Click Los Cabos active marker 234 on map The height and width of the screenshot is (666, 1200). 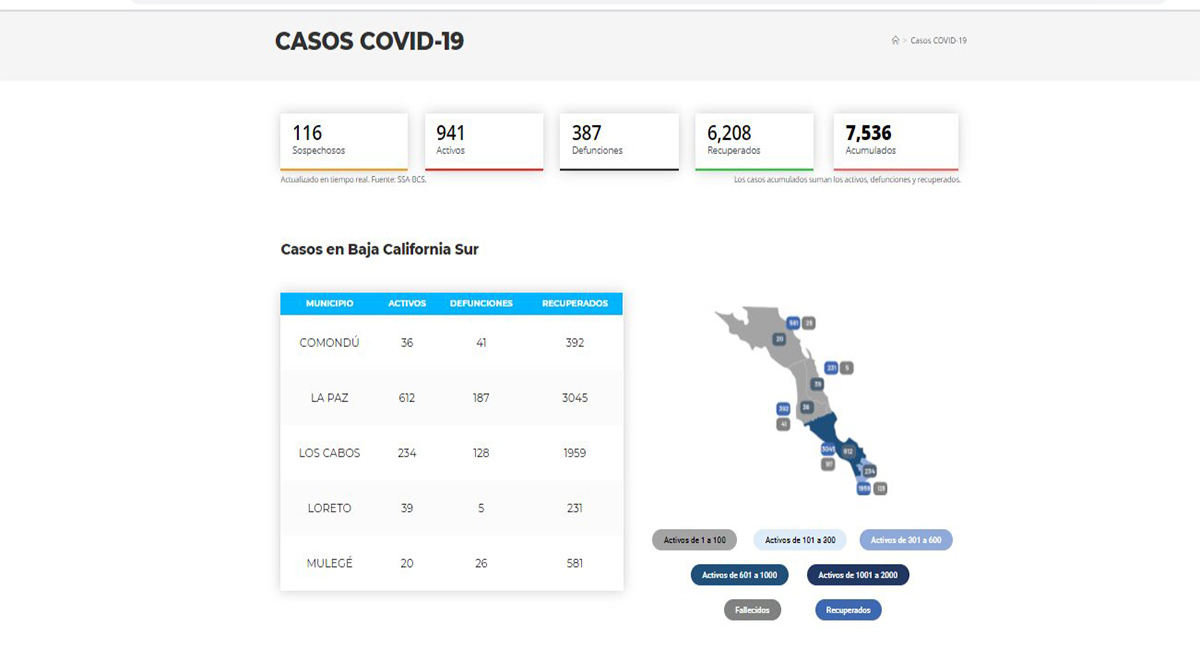869,471
